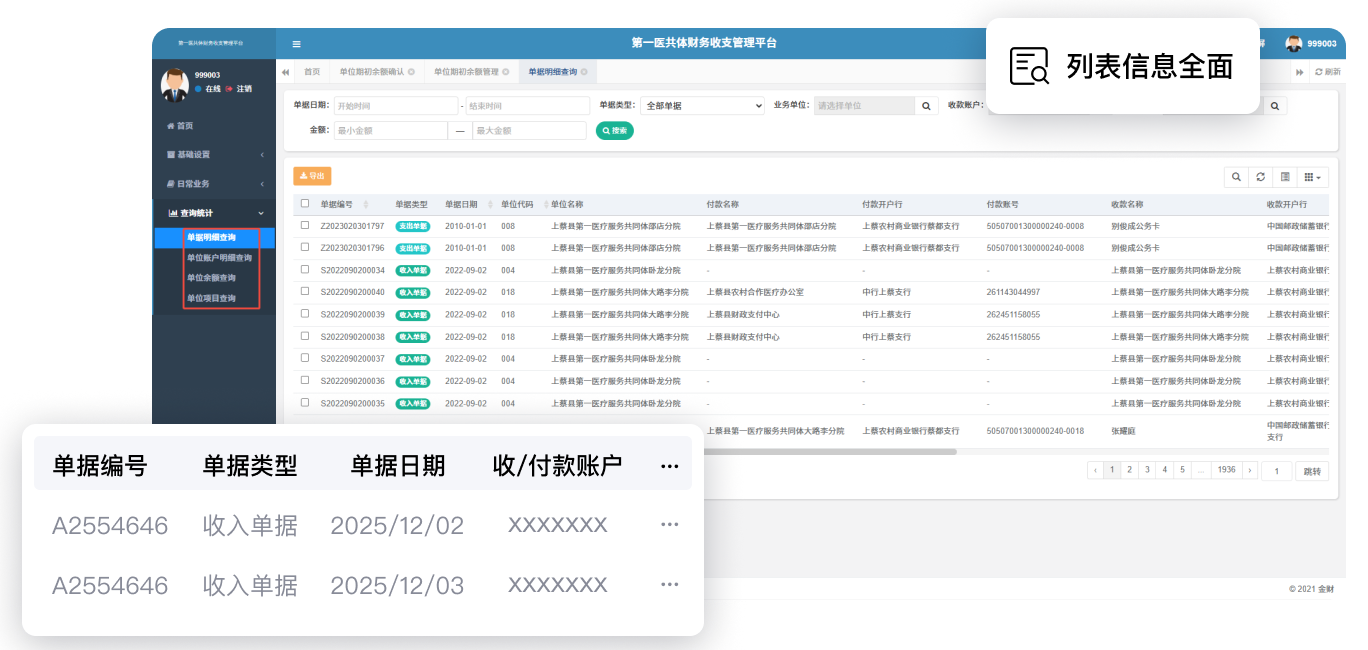
Task: Toggle the select-all header checkbox
Action: [x=305, y=203]
